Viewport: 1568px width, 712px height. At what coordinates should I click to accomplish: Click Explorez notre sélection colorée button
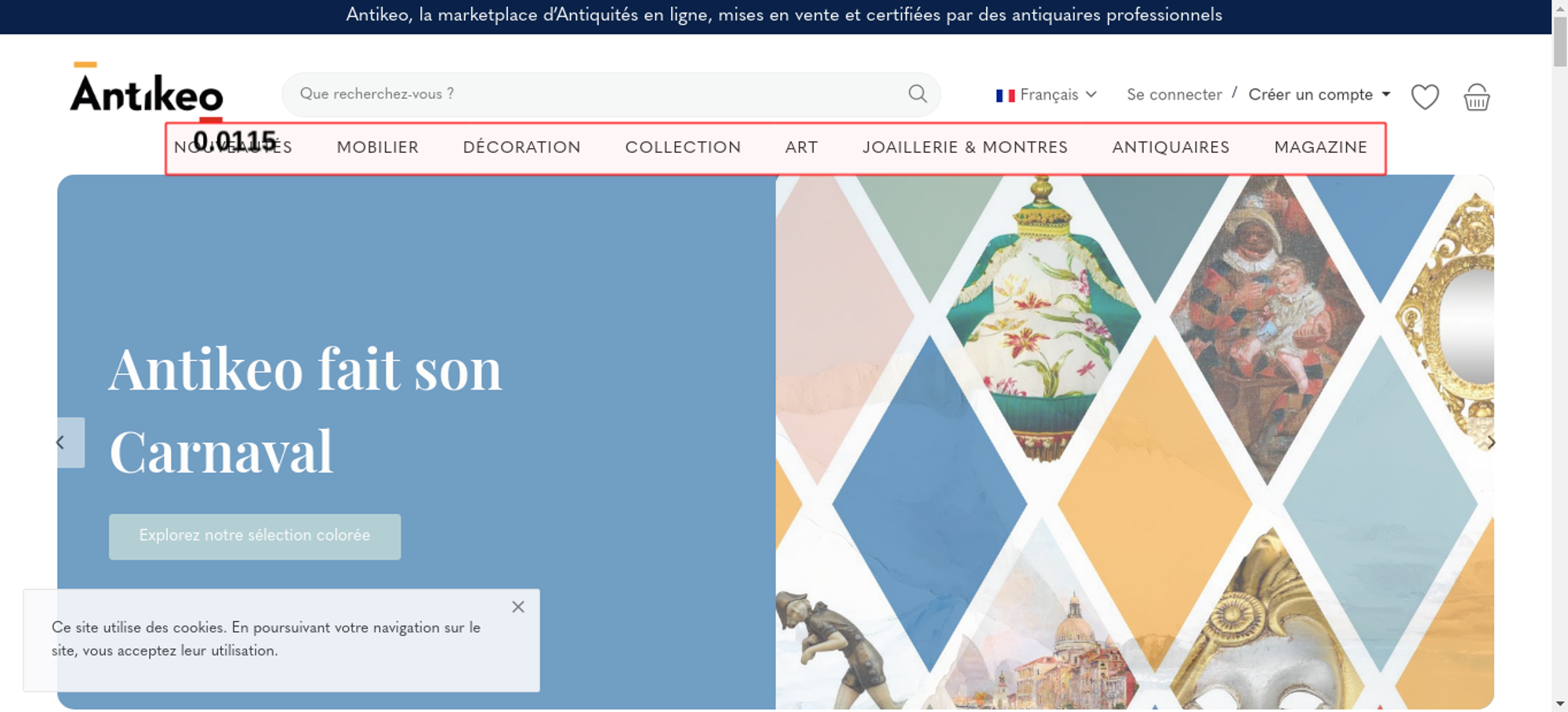click(255, 536)
